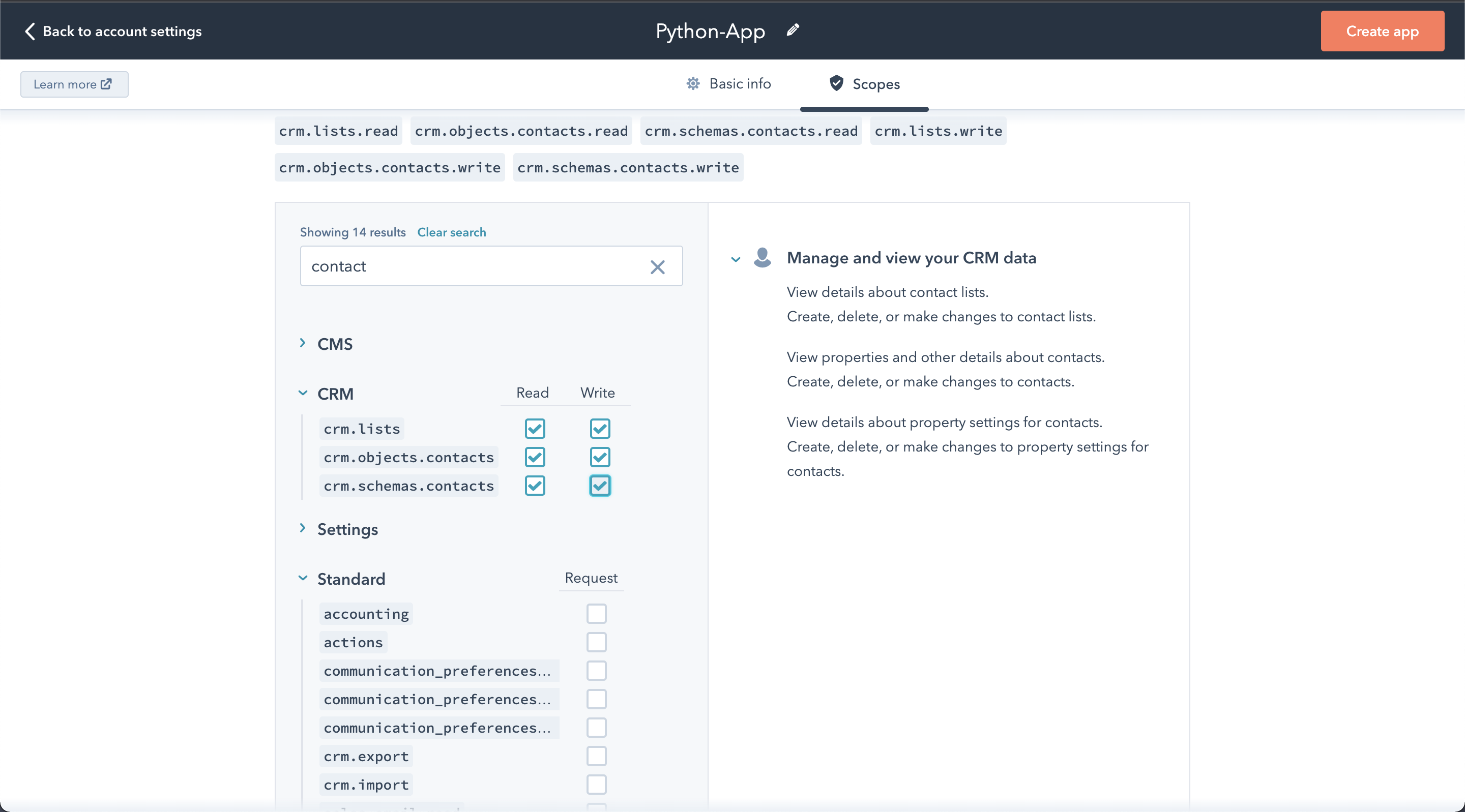The height and width of the screenshot is (812, 1465).
Task: Click the gear icon beside Basic info
Action: (693, 83)
